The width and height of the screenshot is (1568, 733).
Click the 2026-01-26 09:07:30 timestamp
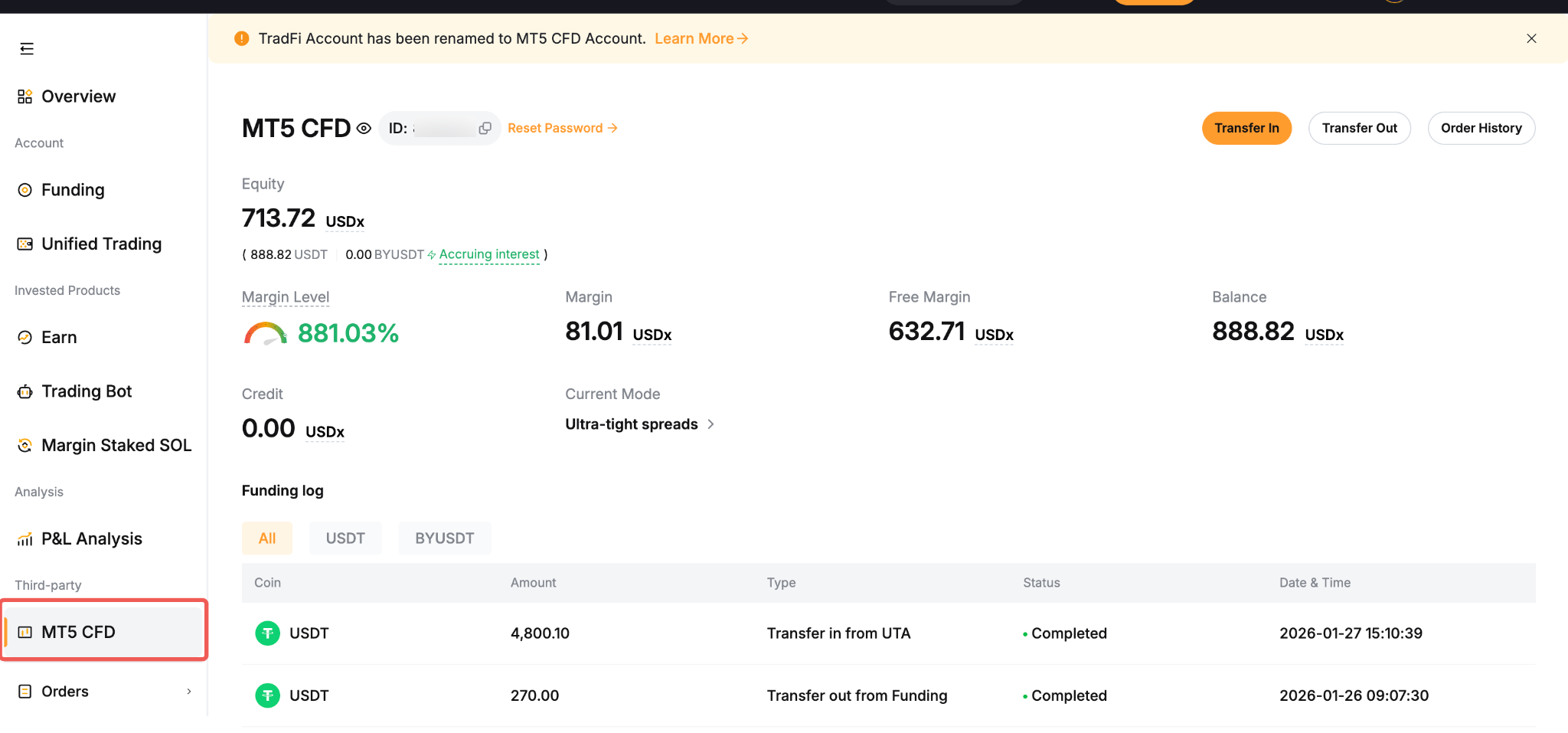1354,695
